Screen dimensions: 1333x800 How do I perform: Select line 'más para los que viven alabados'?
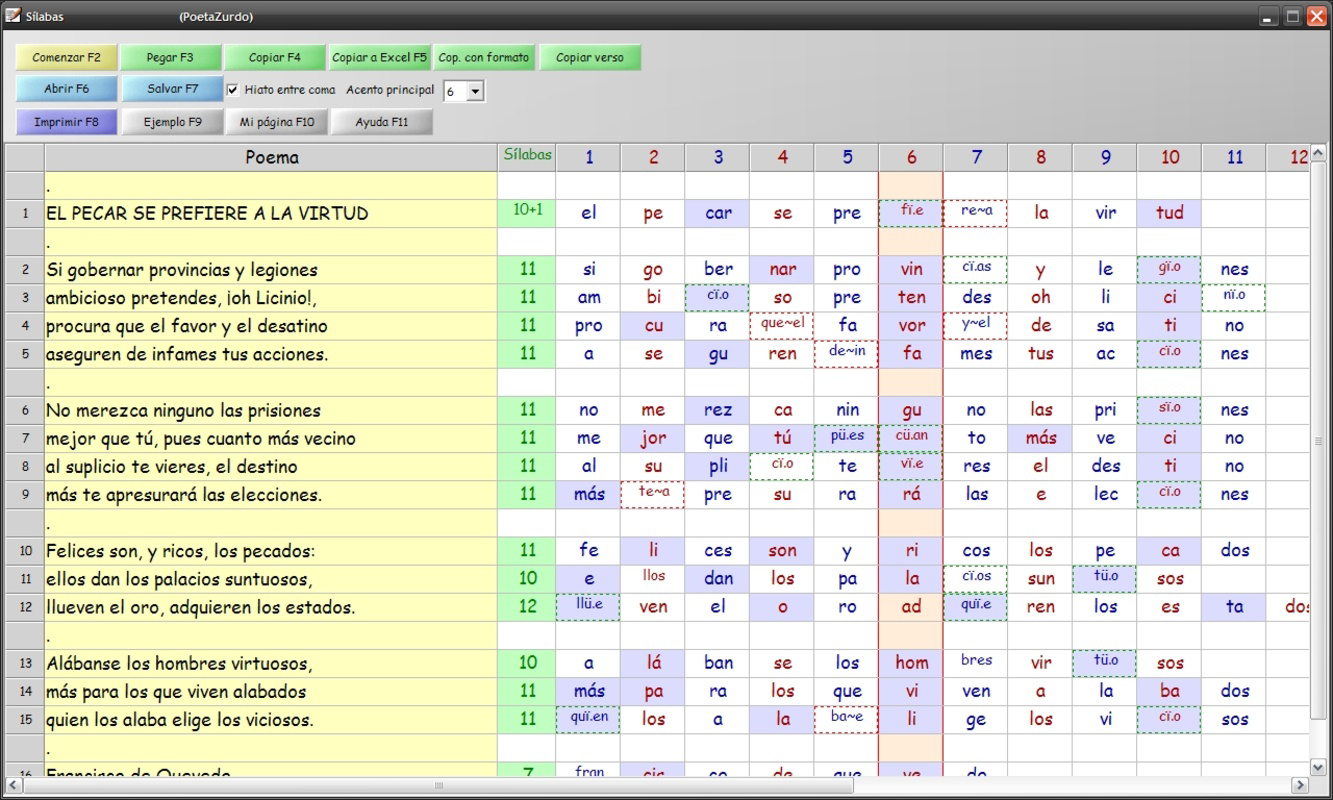pos(271,691)
